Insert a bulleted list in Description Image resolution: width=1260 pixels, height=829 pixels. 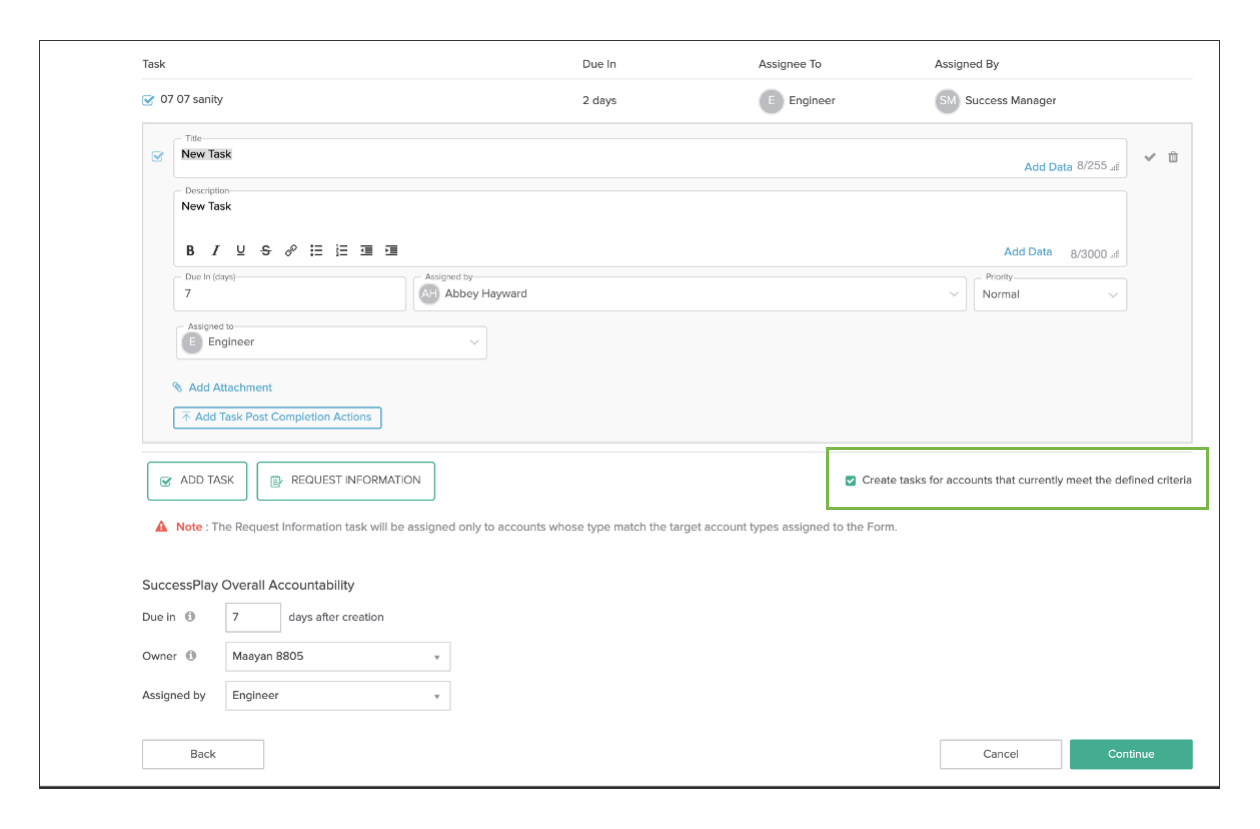tap(316, 251)
